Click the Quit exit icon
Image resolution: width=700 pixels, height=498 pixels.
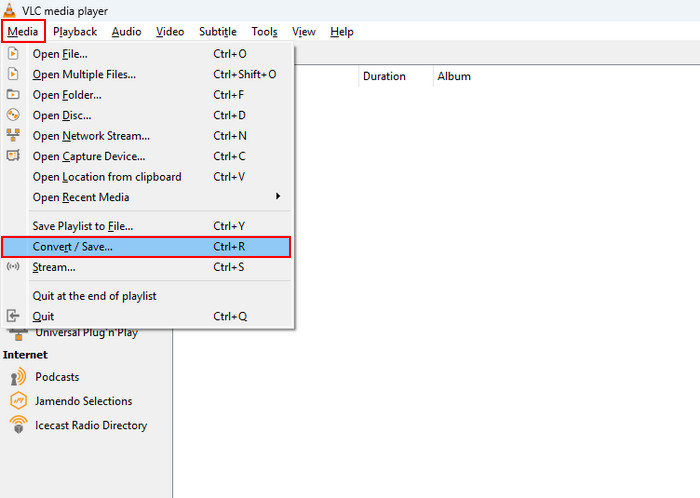pos(13,316)
